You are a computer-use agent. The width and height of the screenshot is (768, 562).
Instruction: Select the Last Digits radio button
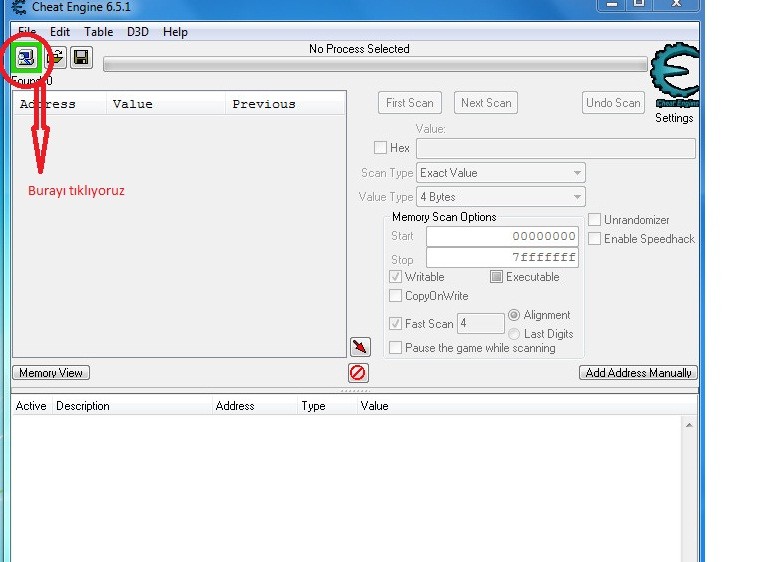514,334
